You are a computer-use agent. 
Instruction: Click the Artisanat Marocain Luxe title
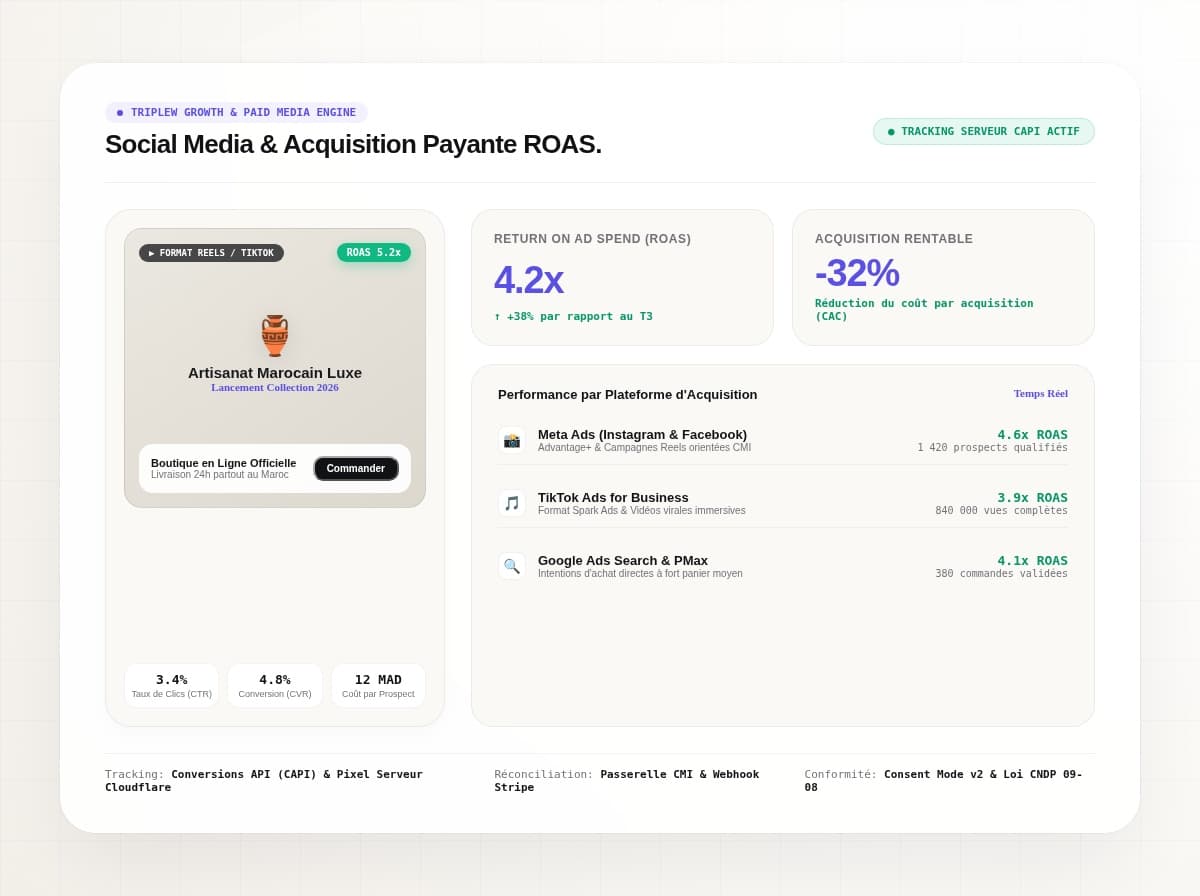275,372
